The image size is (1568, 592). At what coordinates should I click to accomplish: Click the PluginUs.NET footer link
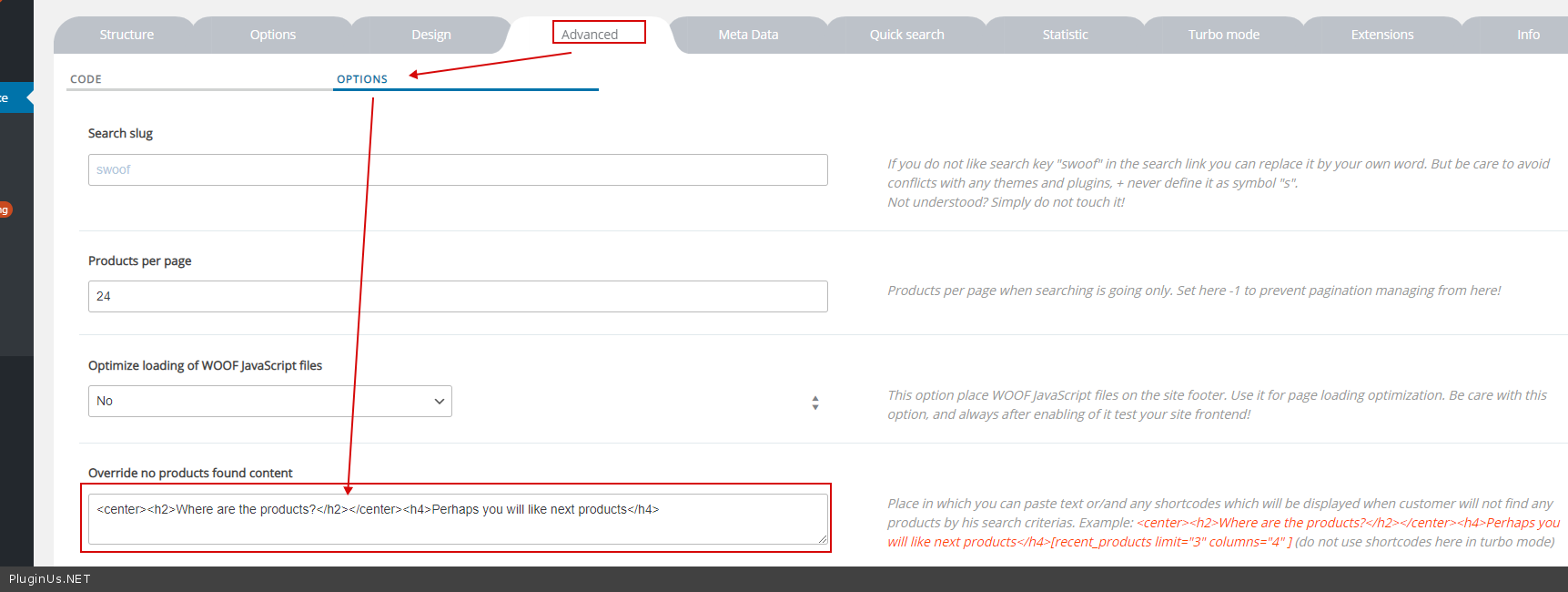pyautogui.click(x=50, y=579)
